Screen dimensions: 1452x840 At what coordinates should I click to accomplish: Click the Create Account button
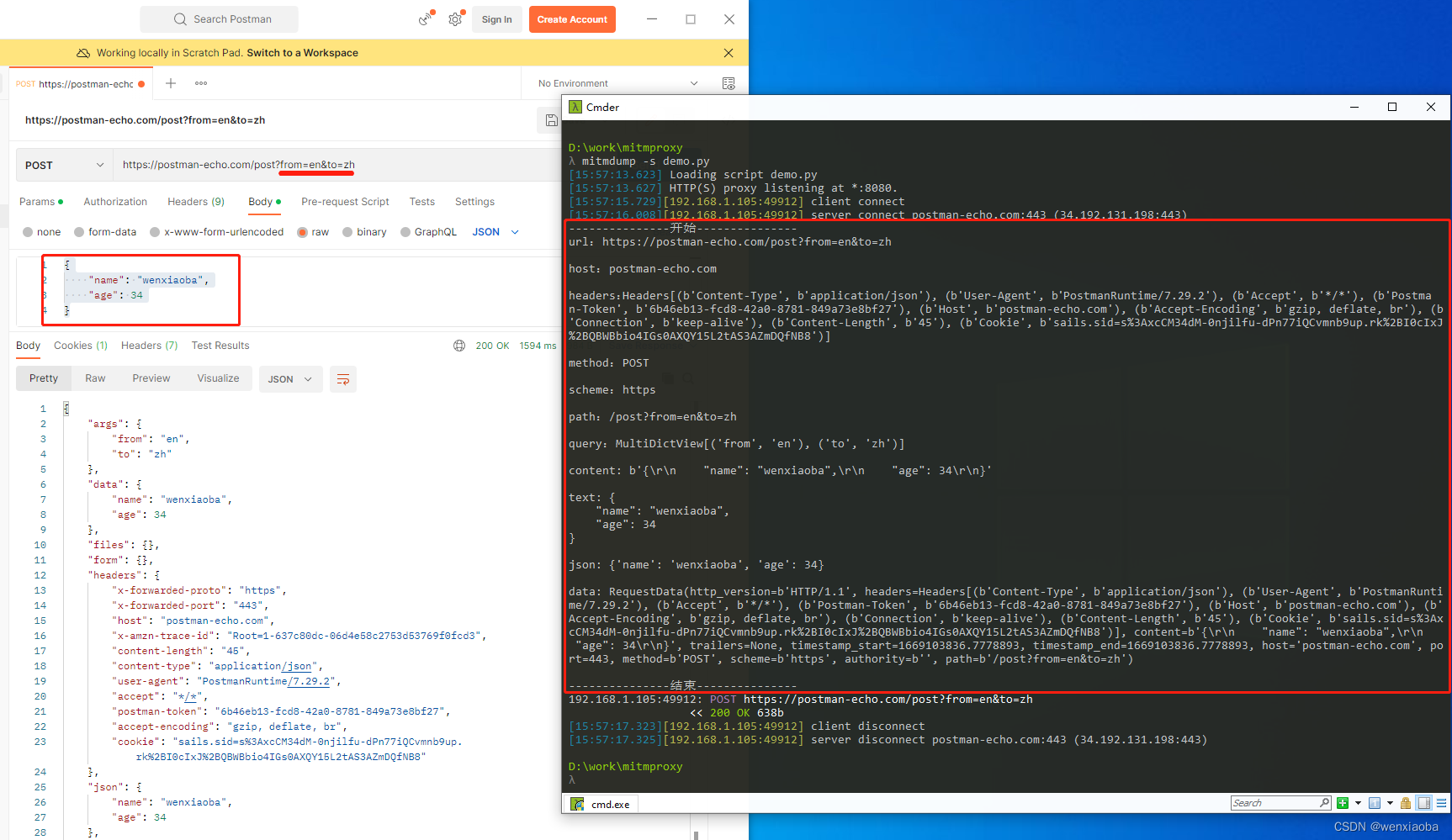coord(572,19)
